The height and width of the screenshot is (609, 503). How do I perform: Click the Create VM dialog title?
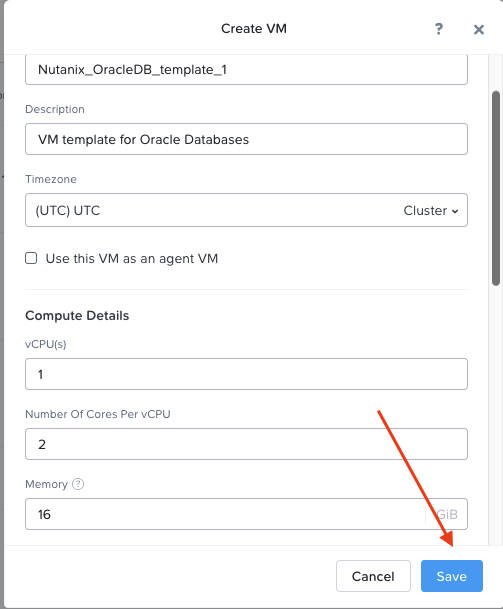[x=254, y=28]
